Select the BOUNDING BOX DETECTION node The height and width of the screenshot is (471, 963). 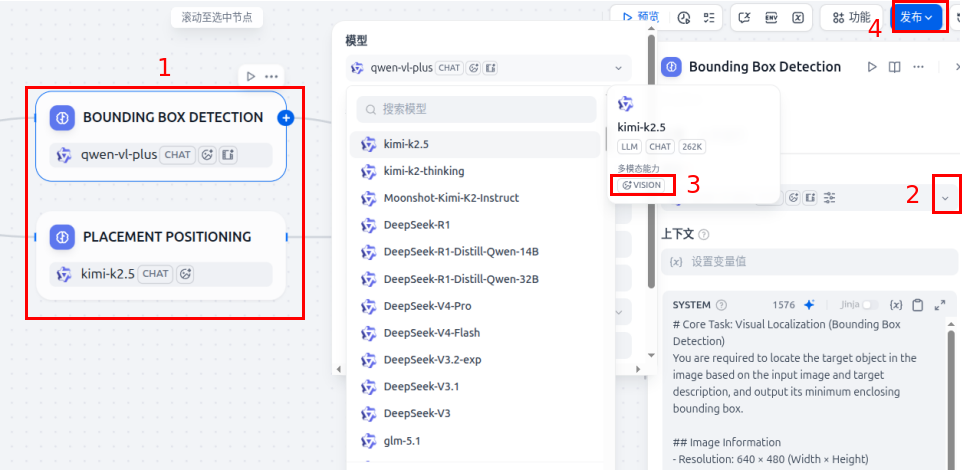[x=161, y=136]
